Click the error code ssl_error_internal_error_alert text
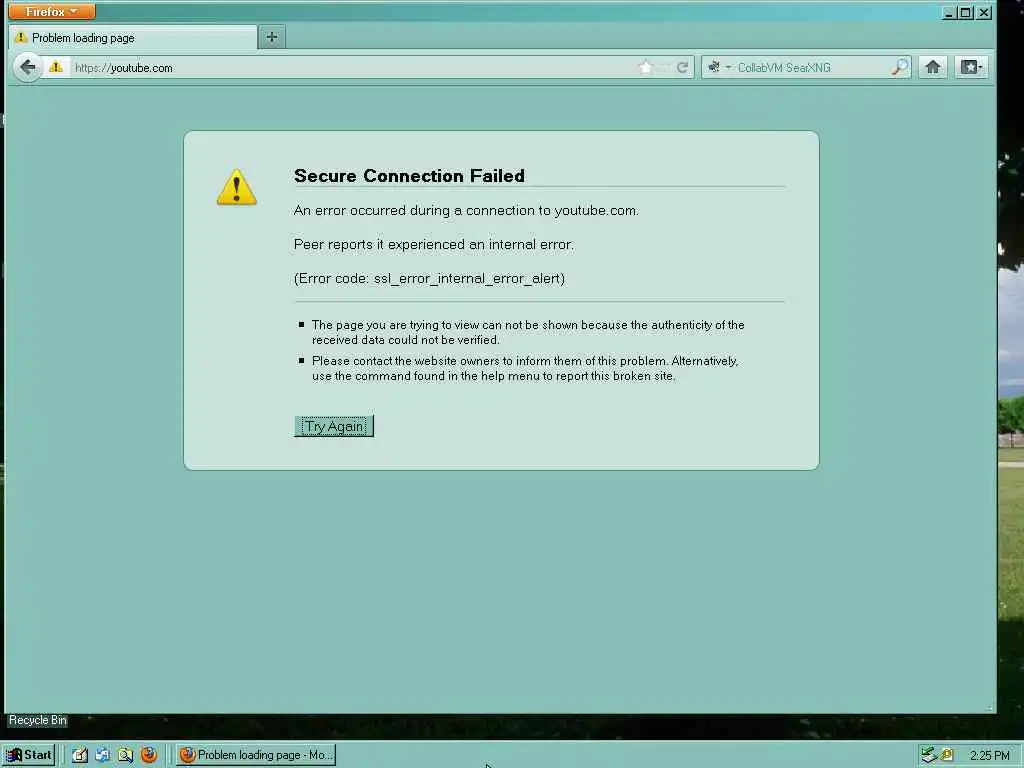Screen dimensions: 1024x768 (429, 279)
